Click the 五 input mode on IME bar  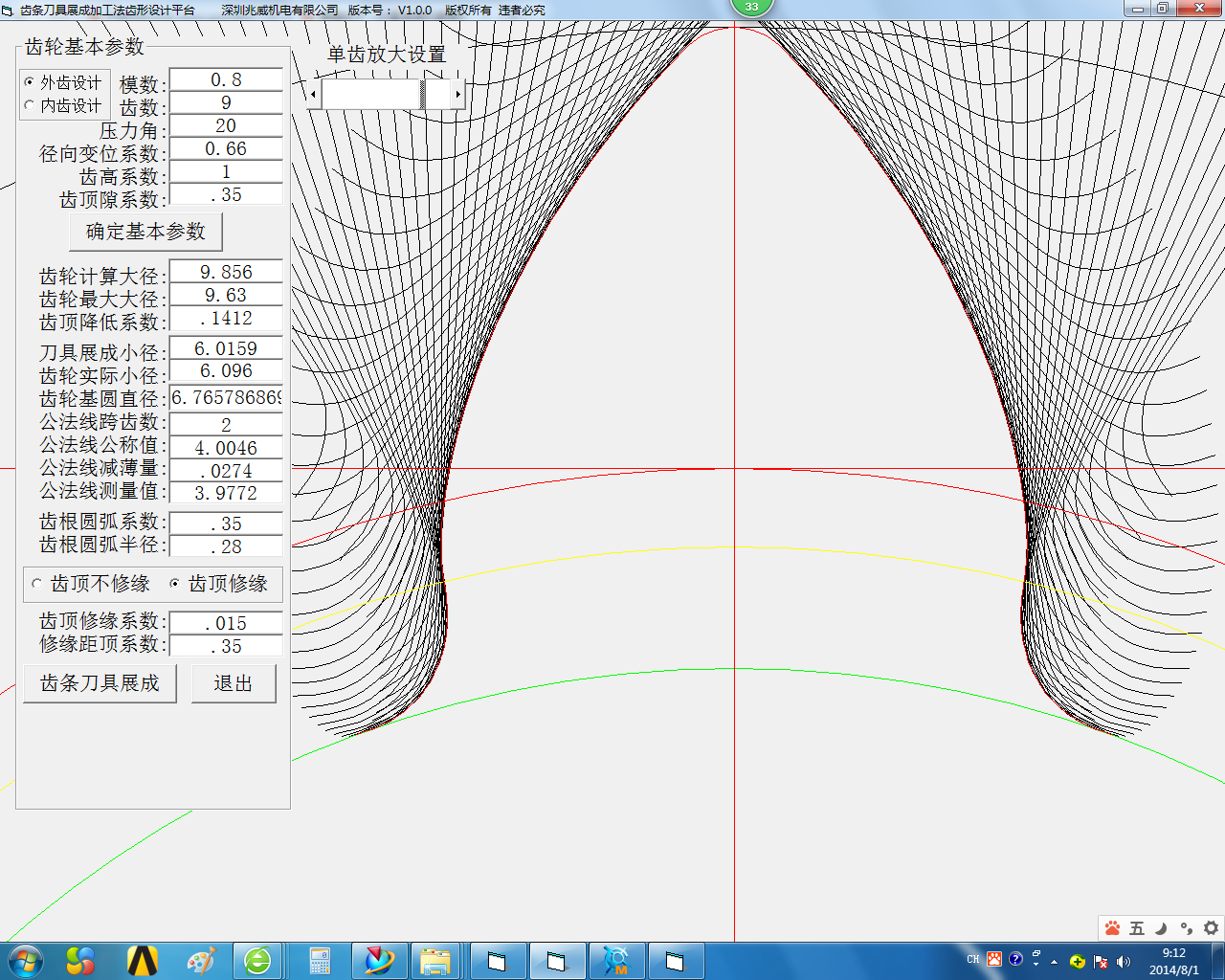[1137, 927]
